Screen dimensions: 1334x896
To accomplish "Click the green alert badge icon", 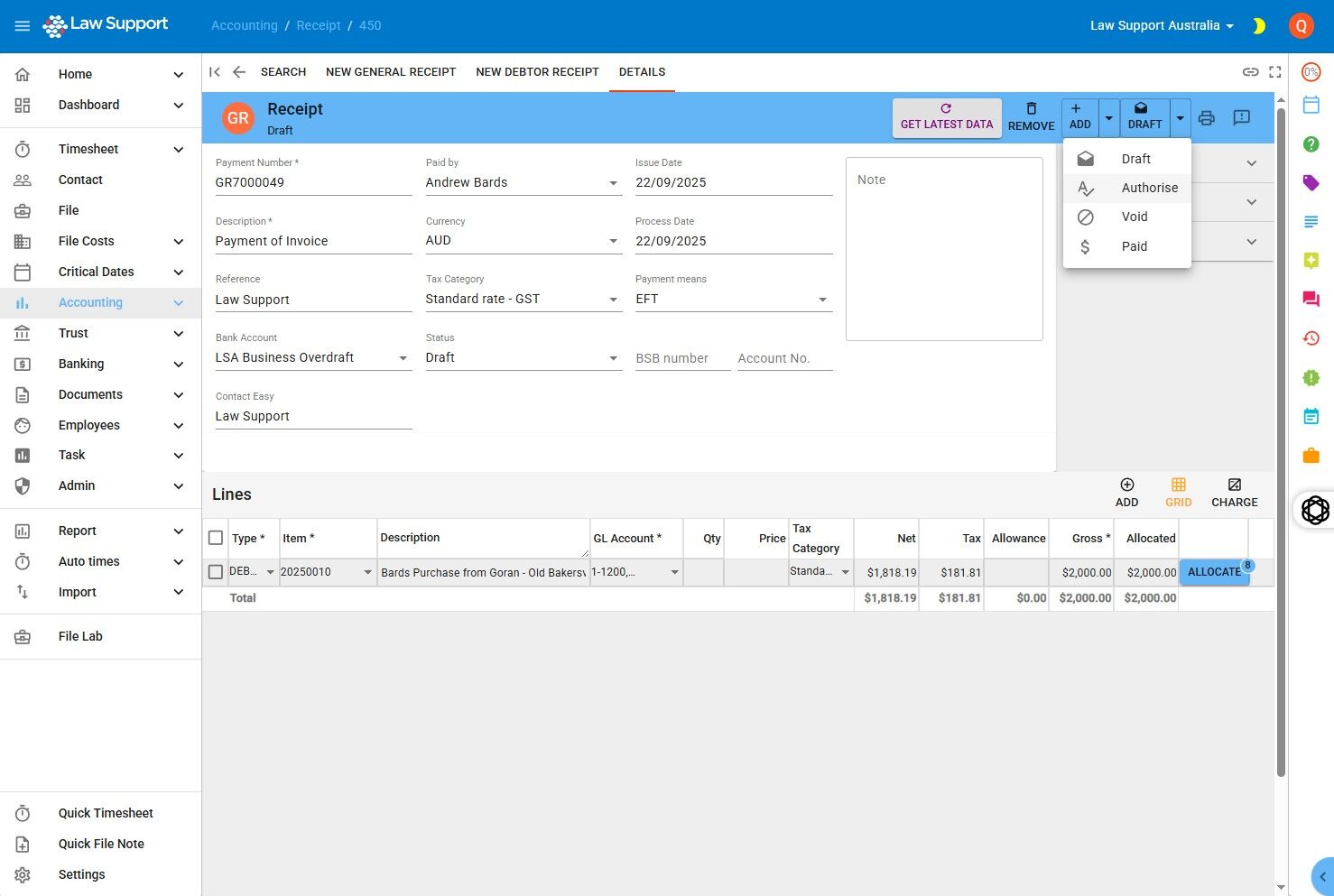I will tap(1311, 378).
